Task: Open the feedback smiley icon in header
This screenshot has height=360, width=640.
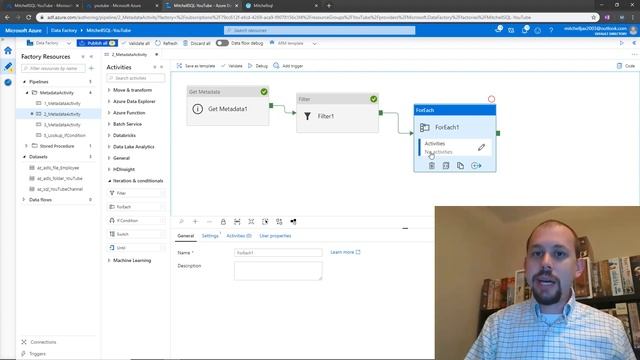Action: (x=538, y=30)
